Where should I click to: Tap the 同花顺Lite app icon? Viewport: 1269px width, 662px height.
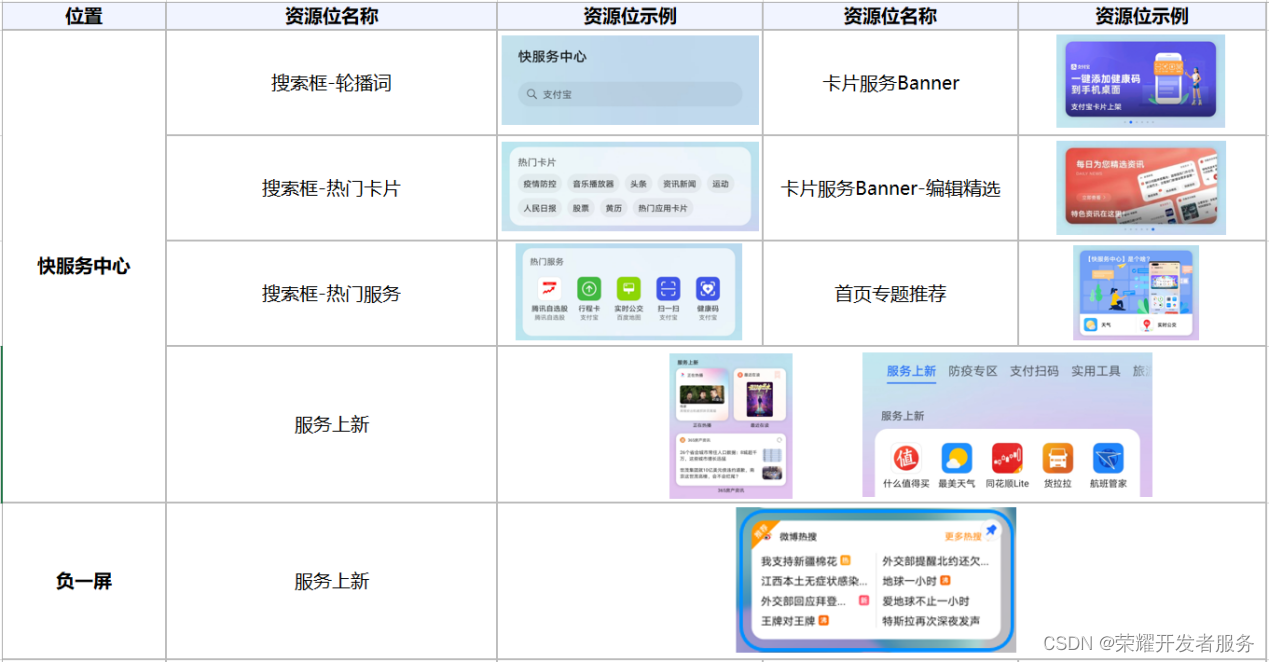click(1007, 458)
